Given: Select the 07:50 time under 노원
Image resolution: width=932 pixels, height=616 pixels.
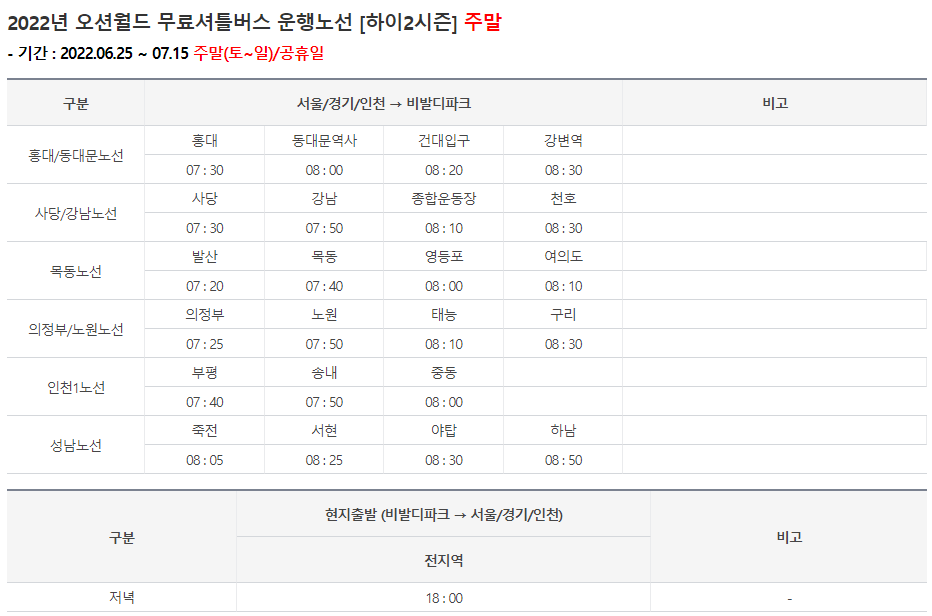Looking at the screenshot, I should pos(324,344).
